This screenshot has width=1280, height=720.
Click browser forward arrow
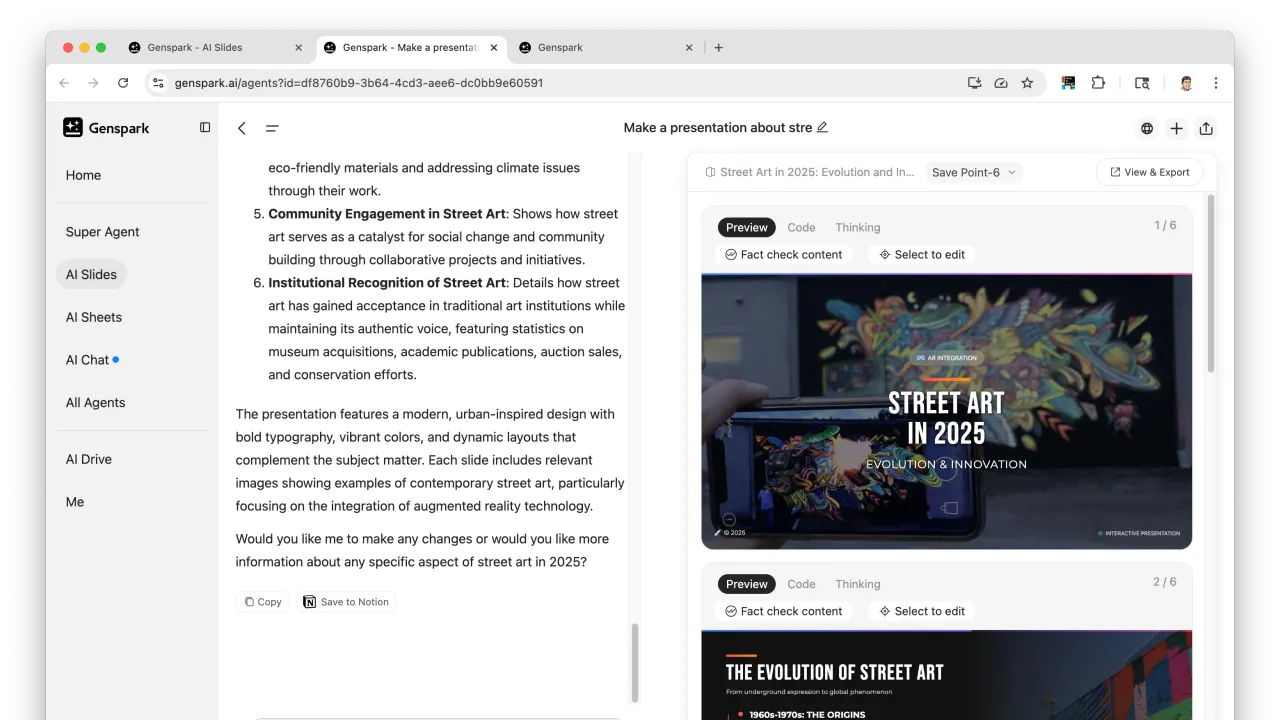(x=93, y=83)
